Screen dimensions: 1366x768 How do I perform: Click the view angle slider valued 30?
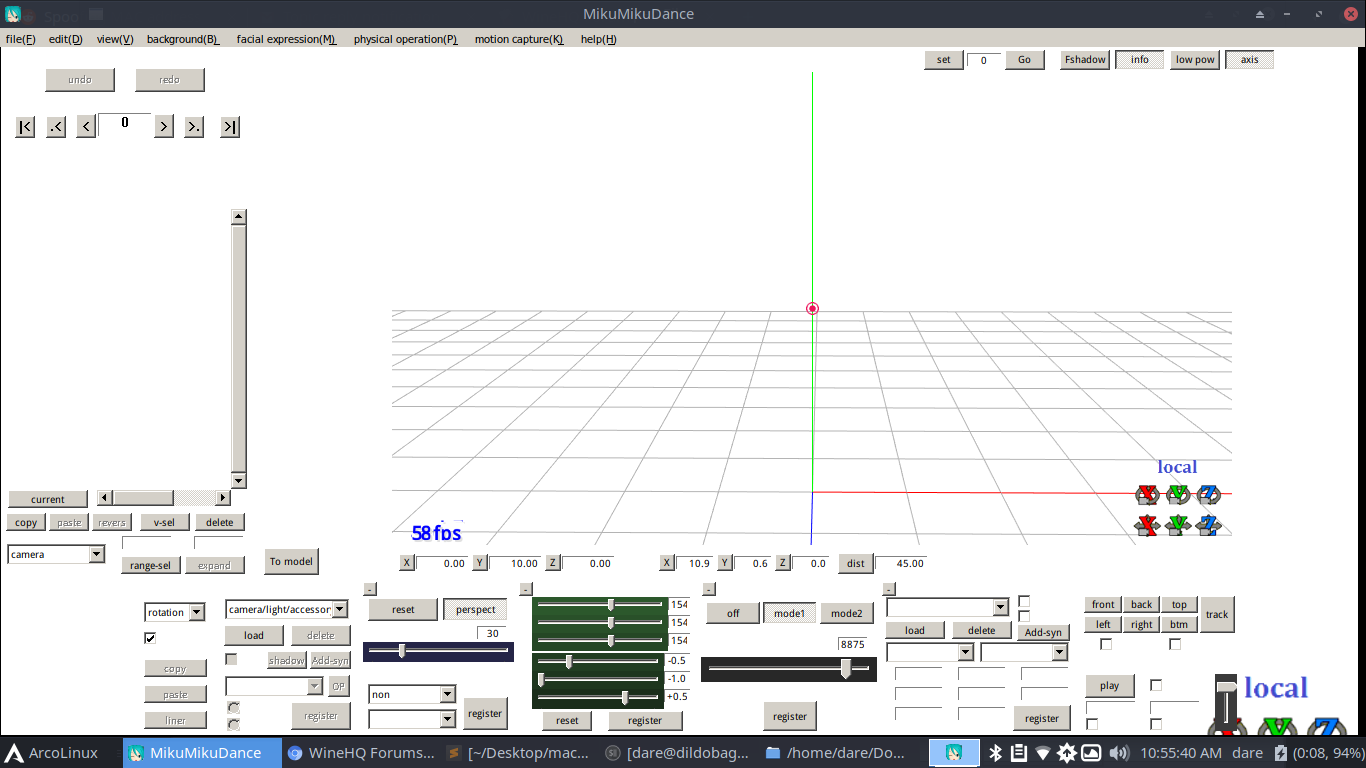tap(438, 651)
